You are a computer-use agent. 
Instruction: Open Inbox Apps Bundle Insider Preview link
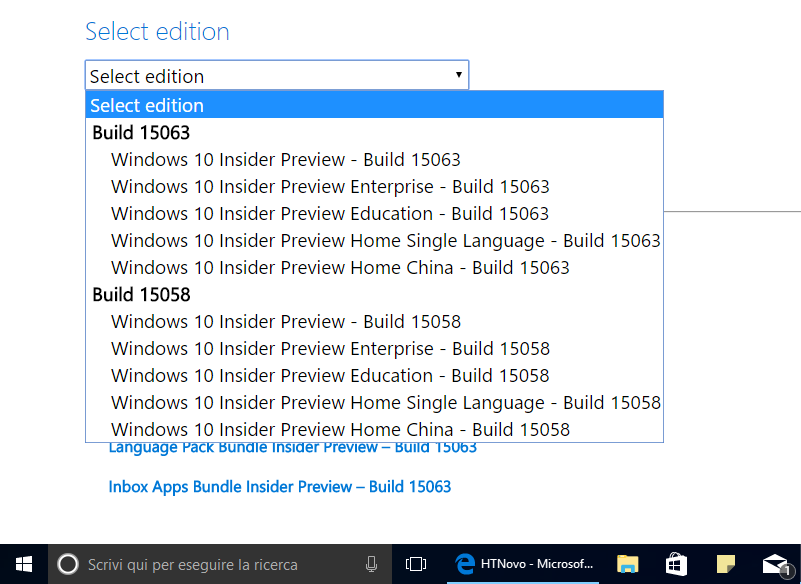(x=279, y=487)
